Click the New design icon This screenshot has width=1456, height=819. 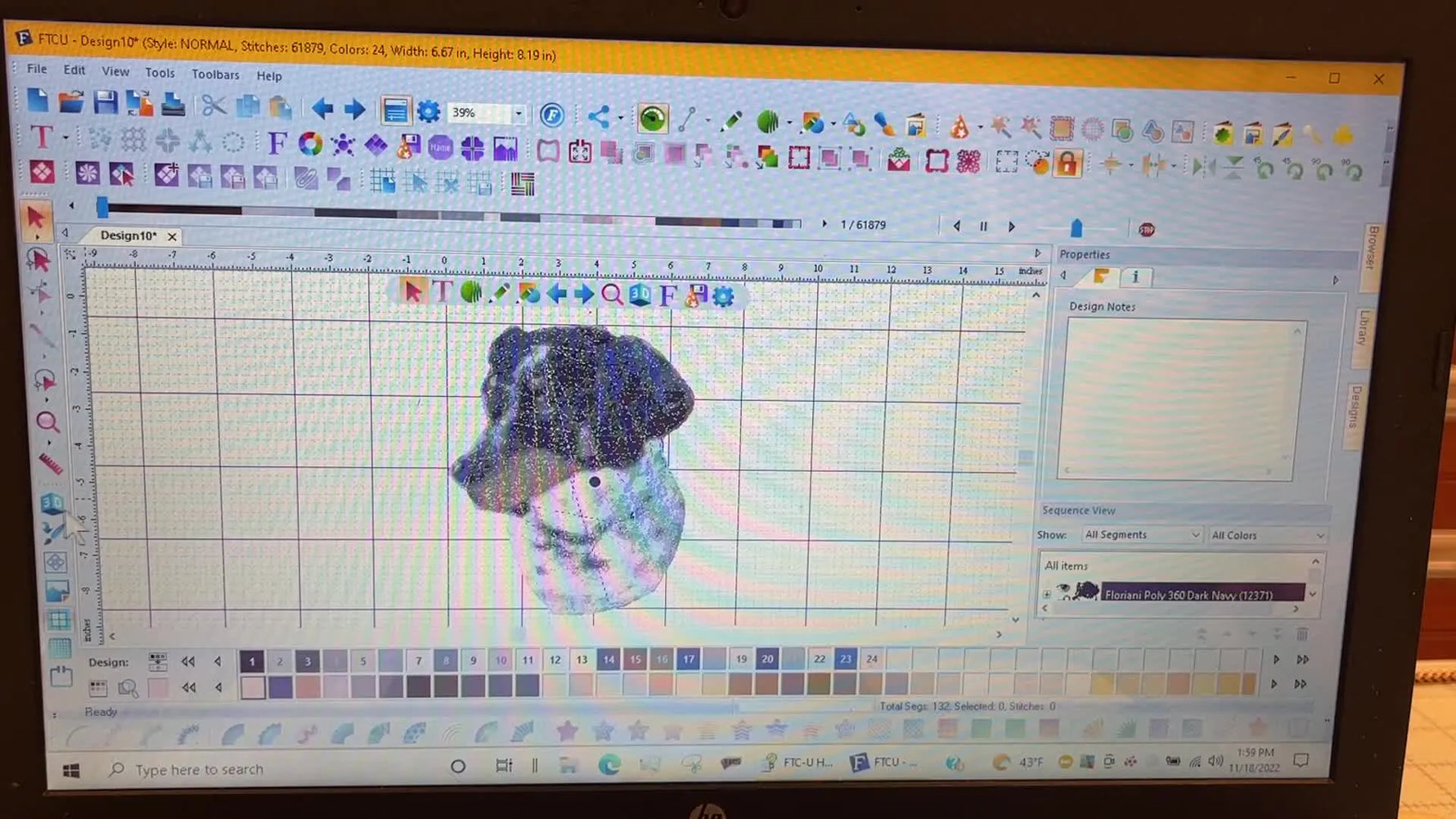(x=38, y=101)
